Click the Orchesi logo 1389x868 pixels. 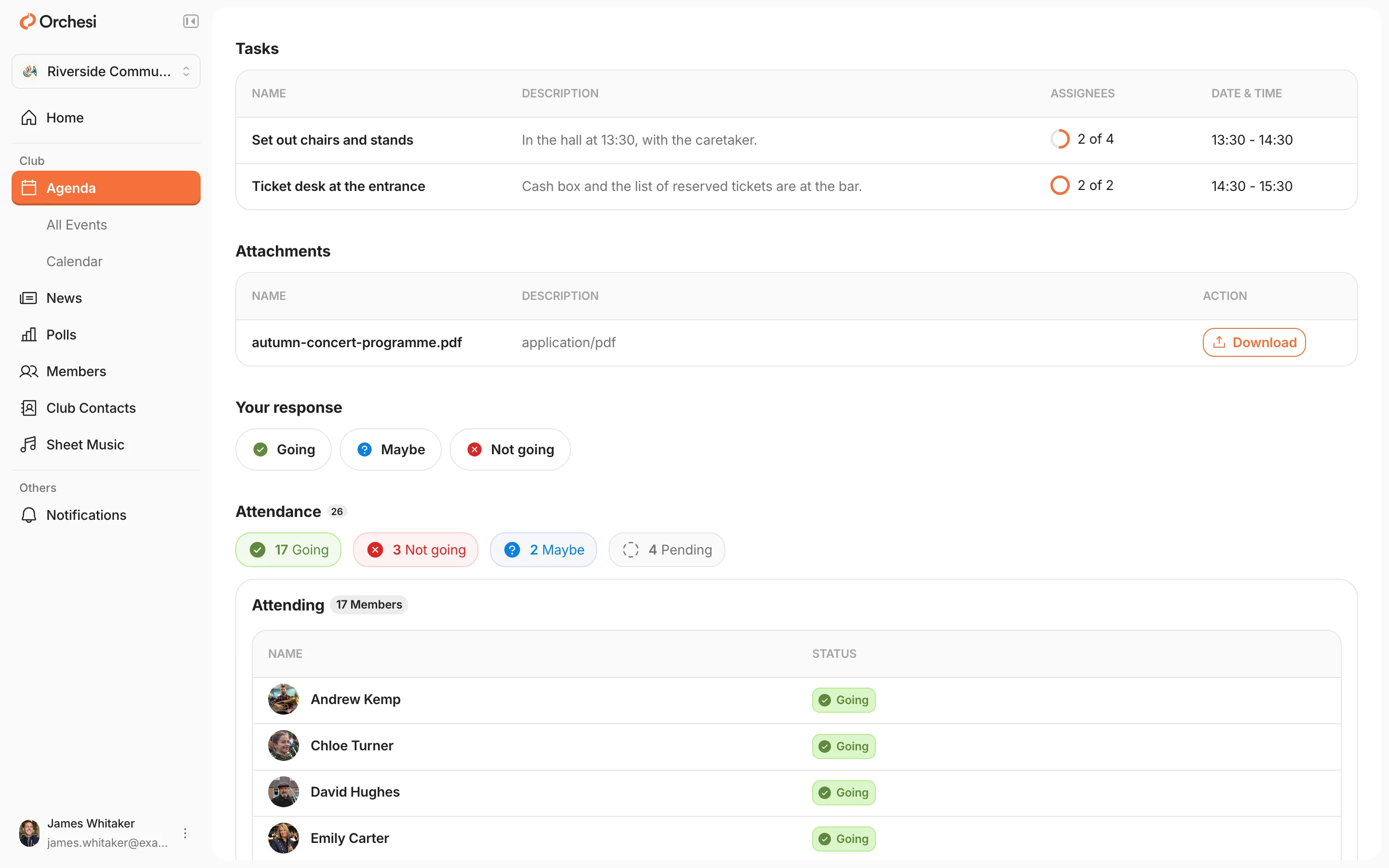point(58,22)
